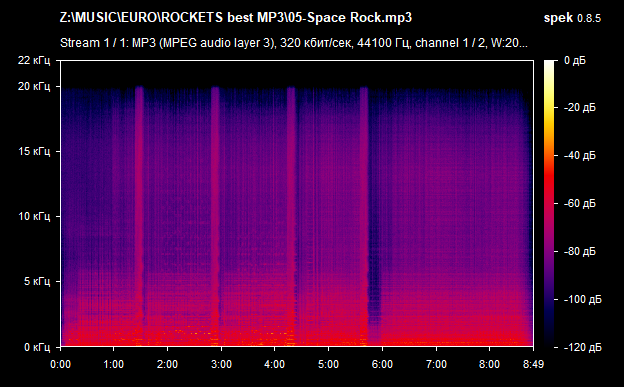The image size is (624, 387).
Task: Click the 2:00 time axis label
Action: coord(168,364)
